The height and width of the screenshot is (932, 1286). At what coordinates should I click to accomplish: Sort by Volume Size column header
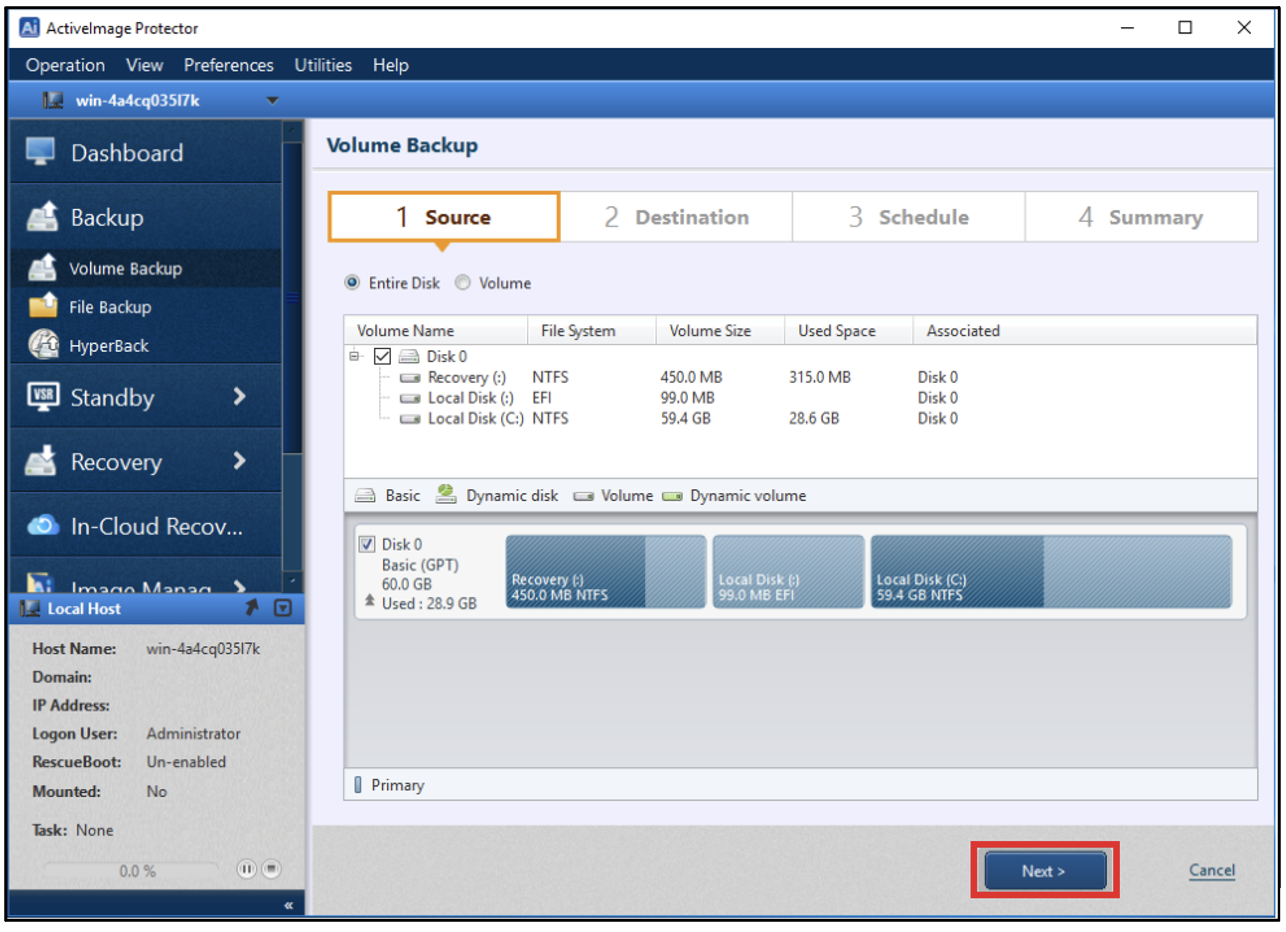720,330
